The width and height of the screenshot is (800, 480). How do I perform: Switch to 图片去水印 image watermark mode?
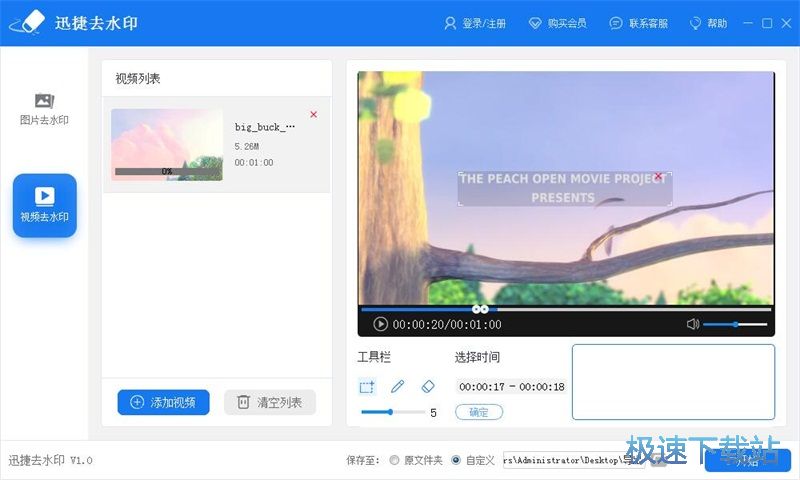(x=44, y=109)
